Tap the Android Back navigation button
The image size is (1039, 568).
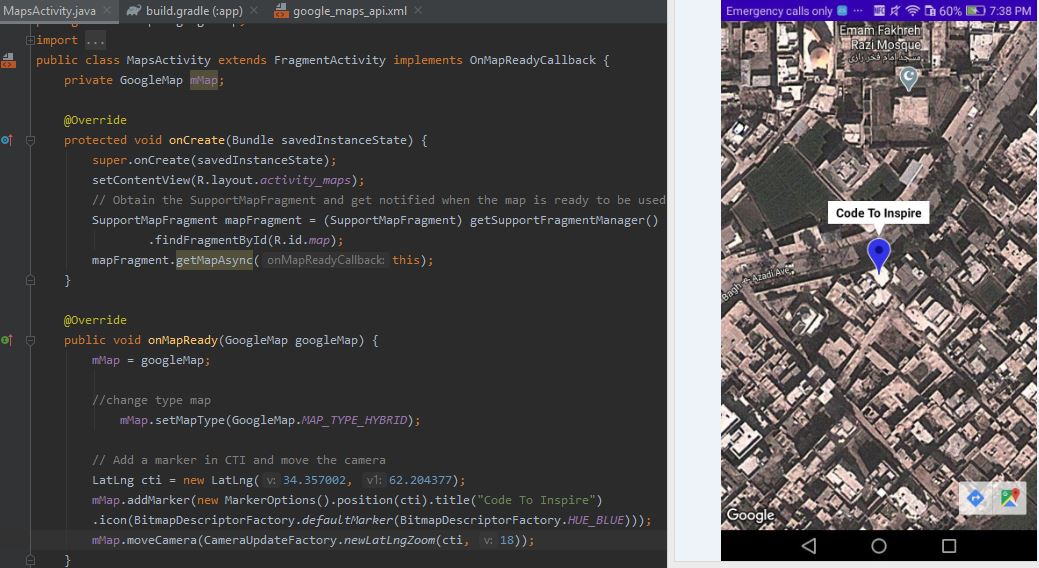[x=808, y=545]
